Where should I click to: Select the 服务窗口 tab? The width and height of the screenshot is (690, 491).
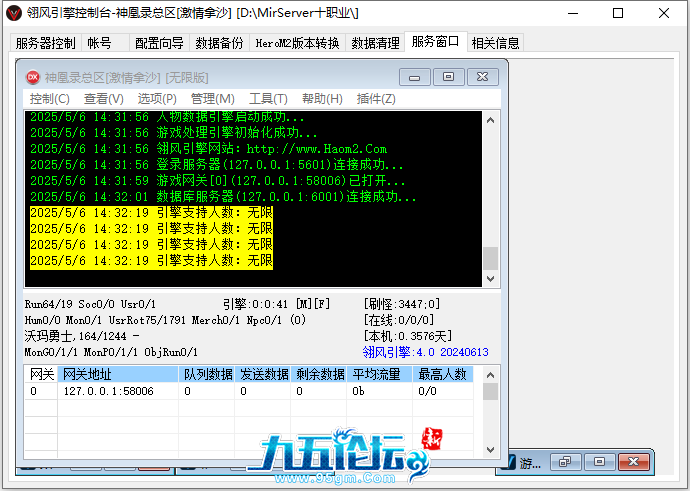coord(435,41)
